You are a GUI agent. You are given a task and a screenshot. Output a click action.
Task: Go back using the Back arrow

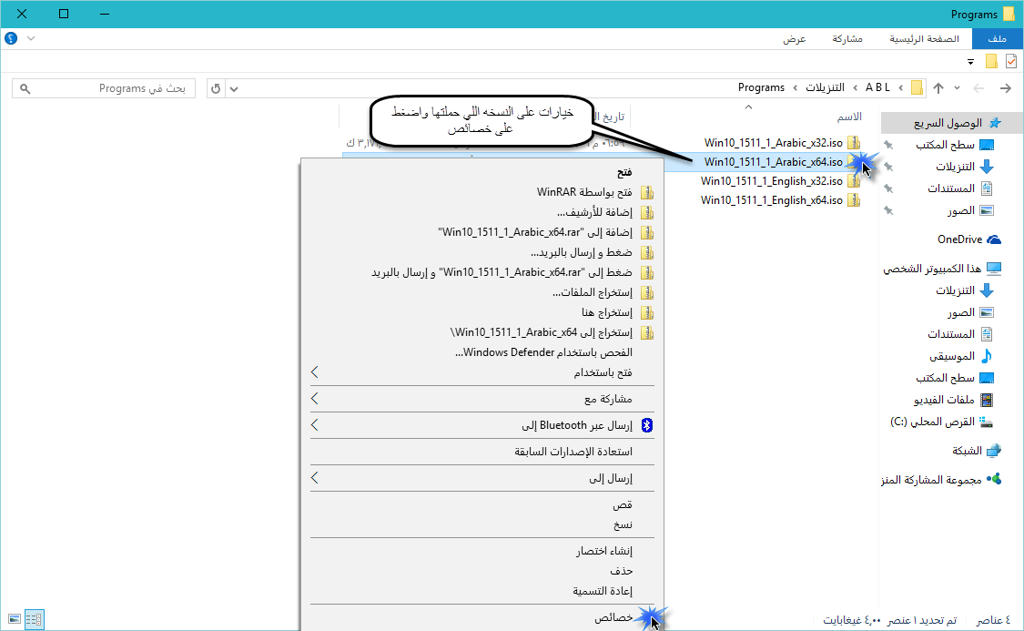point(1006,88)
